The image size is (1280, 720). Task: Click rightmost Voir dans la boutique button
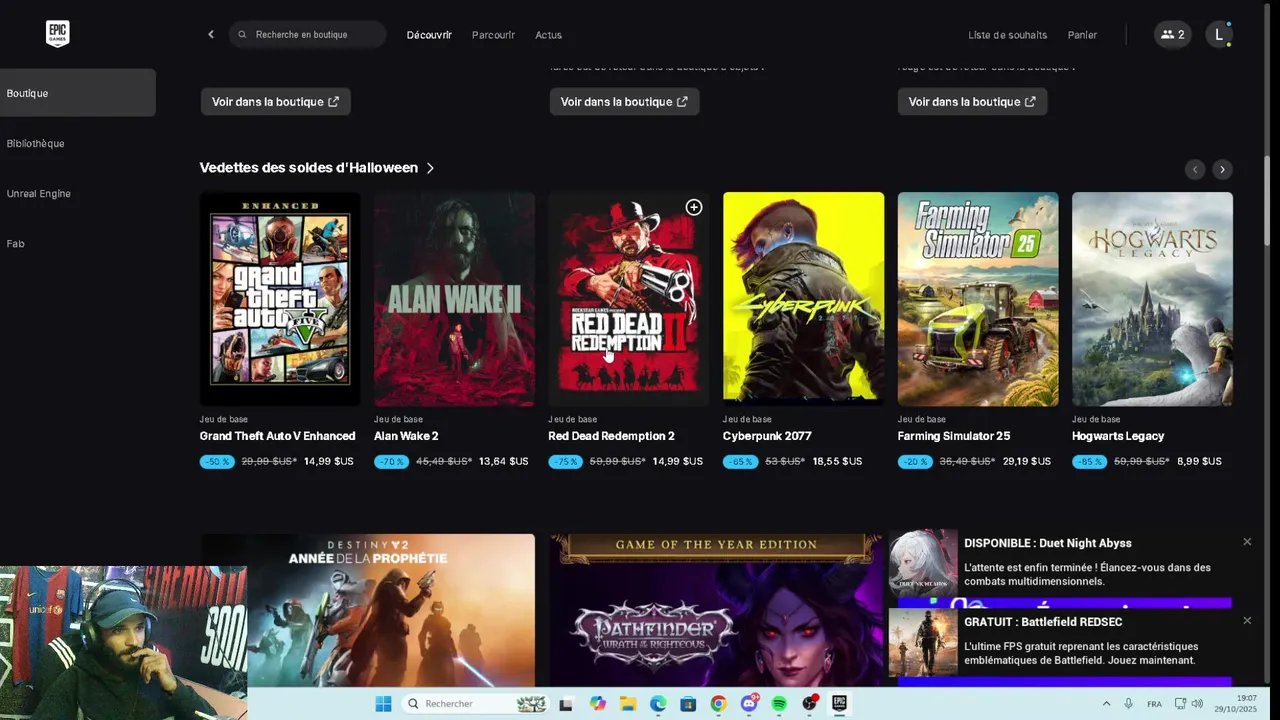972,102
